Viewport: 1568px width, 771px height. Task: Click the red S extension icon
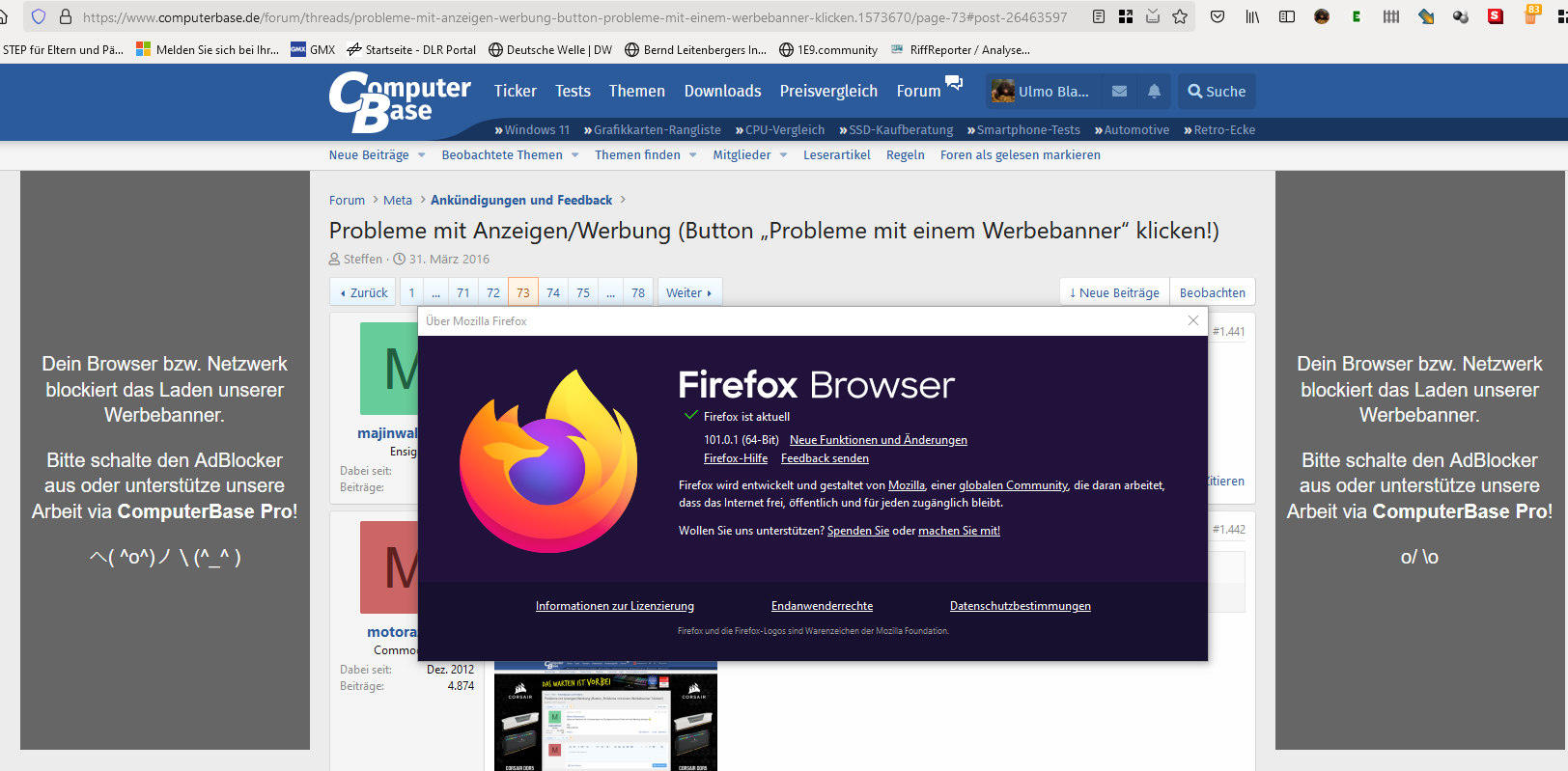pyautogui.click(x=1496, y=16)
